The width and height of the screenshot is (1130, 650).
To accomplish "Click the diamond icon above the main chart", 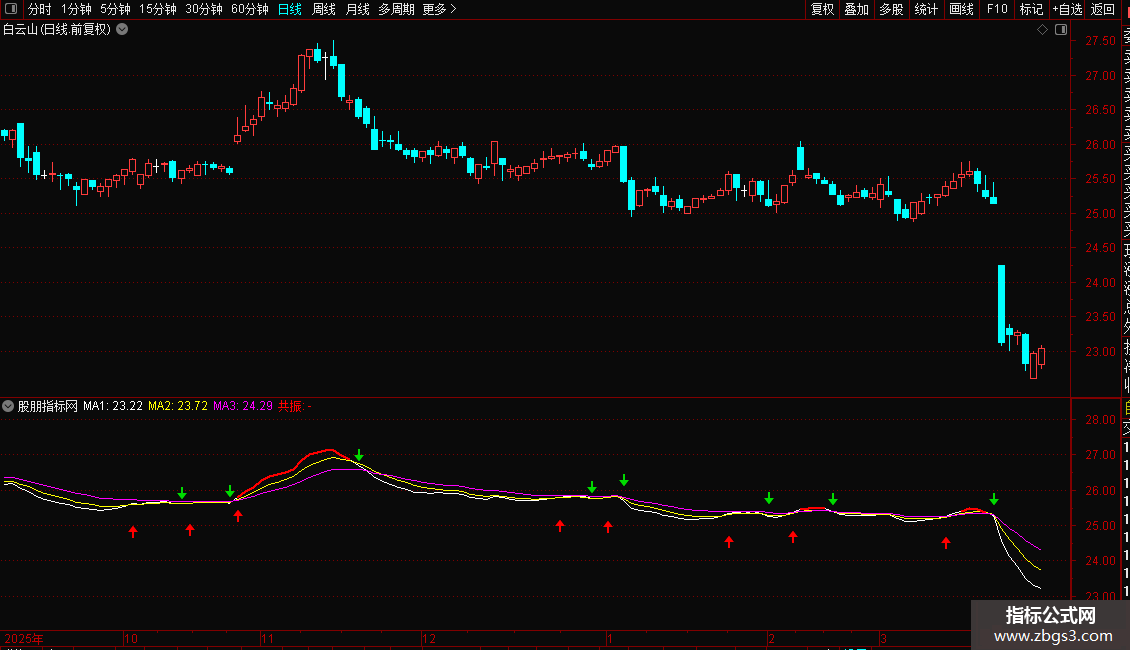I will [1042, 30].
